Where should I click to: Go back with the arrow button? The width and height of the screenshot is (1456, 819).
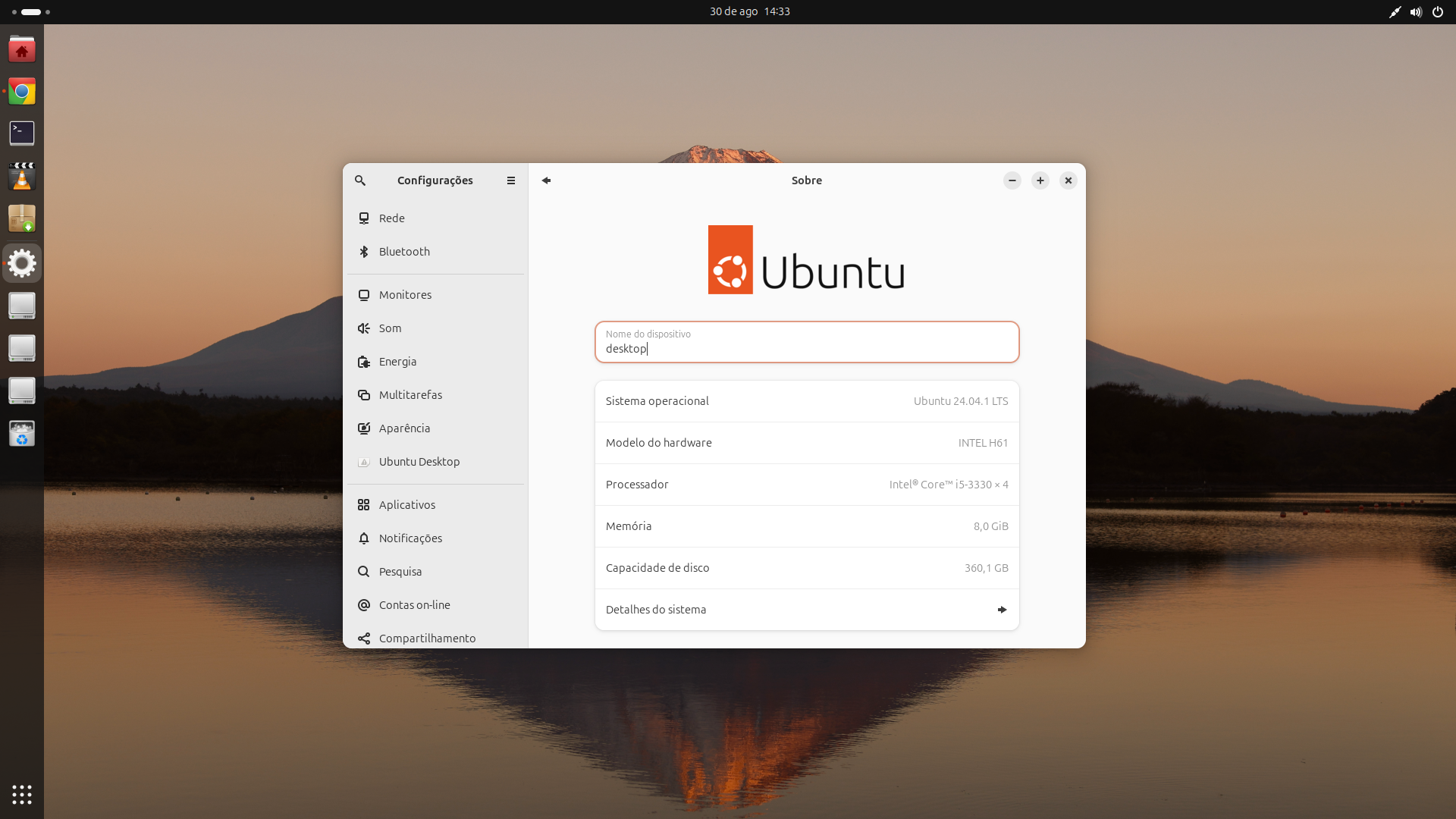point(546,180)
